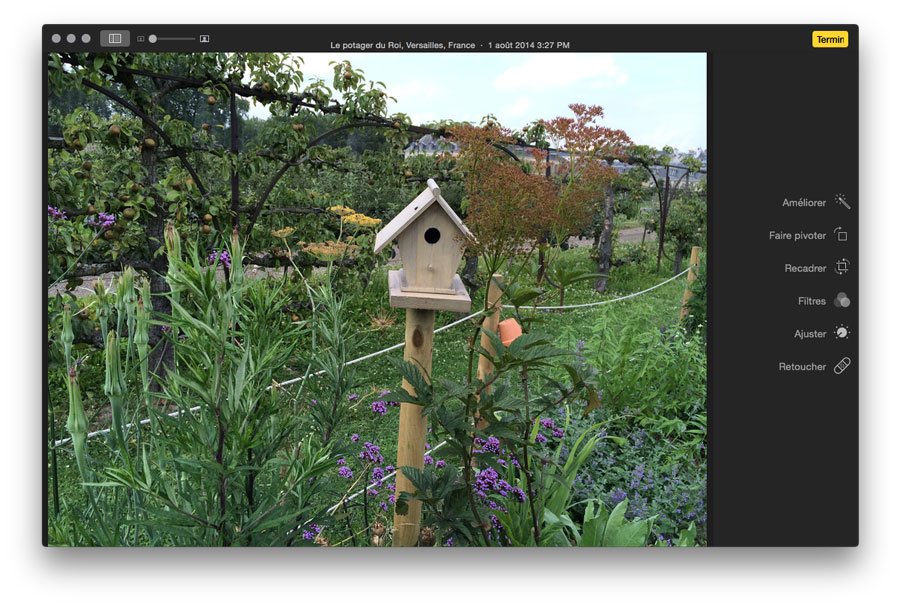Viewport: 900px width, 606px height.
Task: Click the Améliorer label
Action: click(804, 203)
